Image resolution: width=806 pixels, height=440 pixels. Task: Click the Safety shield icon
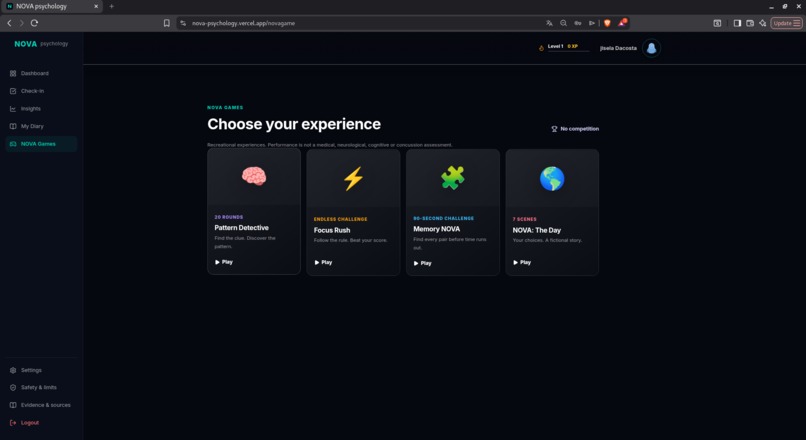point(13,388)
